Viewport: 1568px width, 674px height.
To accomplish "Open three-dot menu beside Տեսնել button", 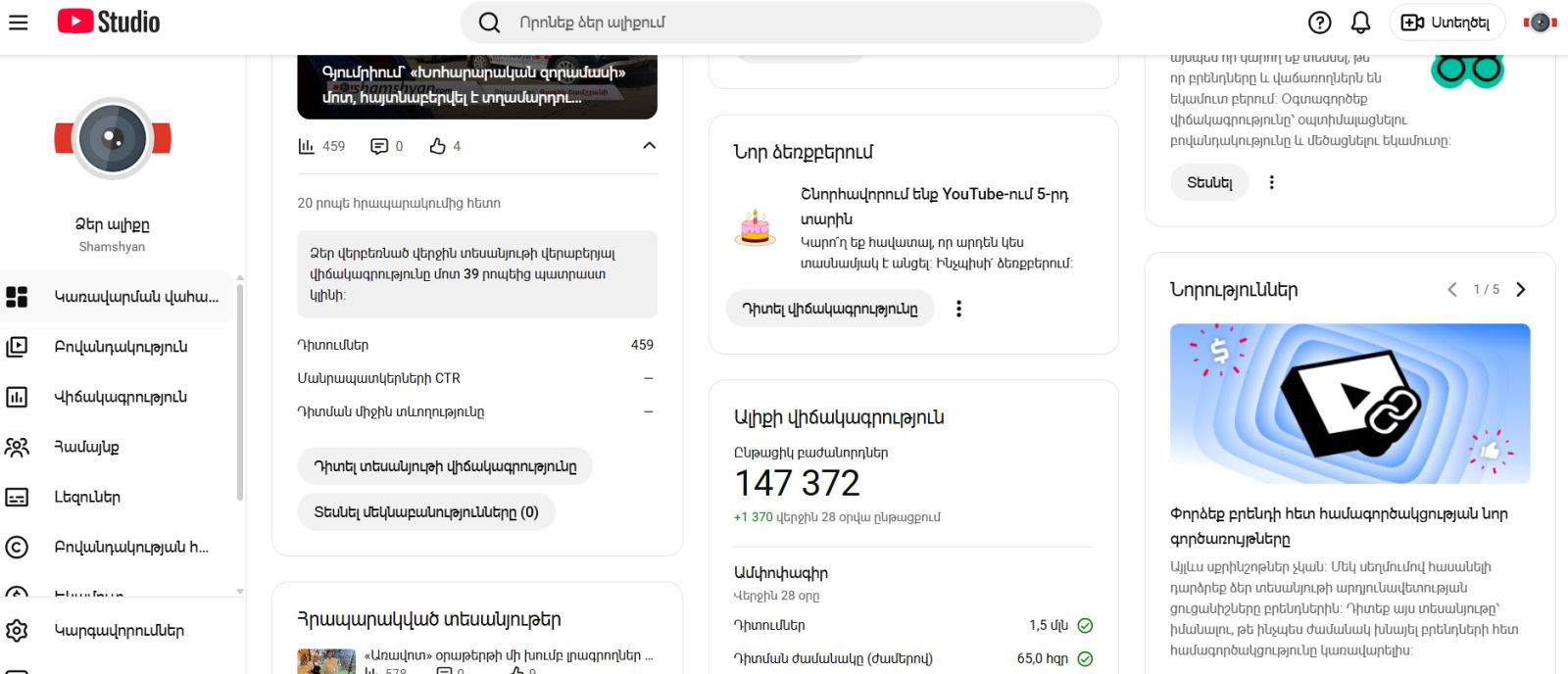I will coord(1271,182).
